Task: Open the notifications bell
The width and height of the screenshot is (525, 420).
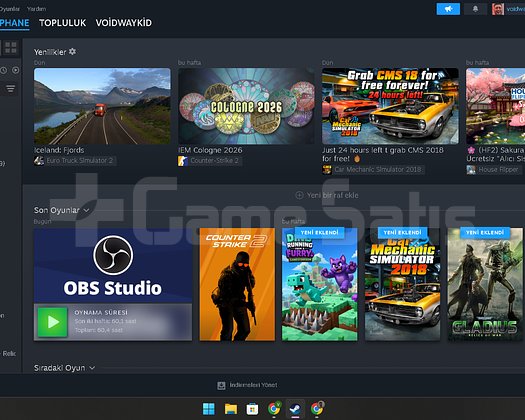Action: 475,9
